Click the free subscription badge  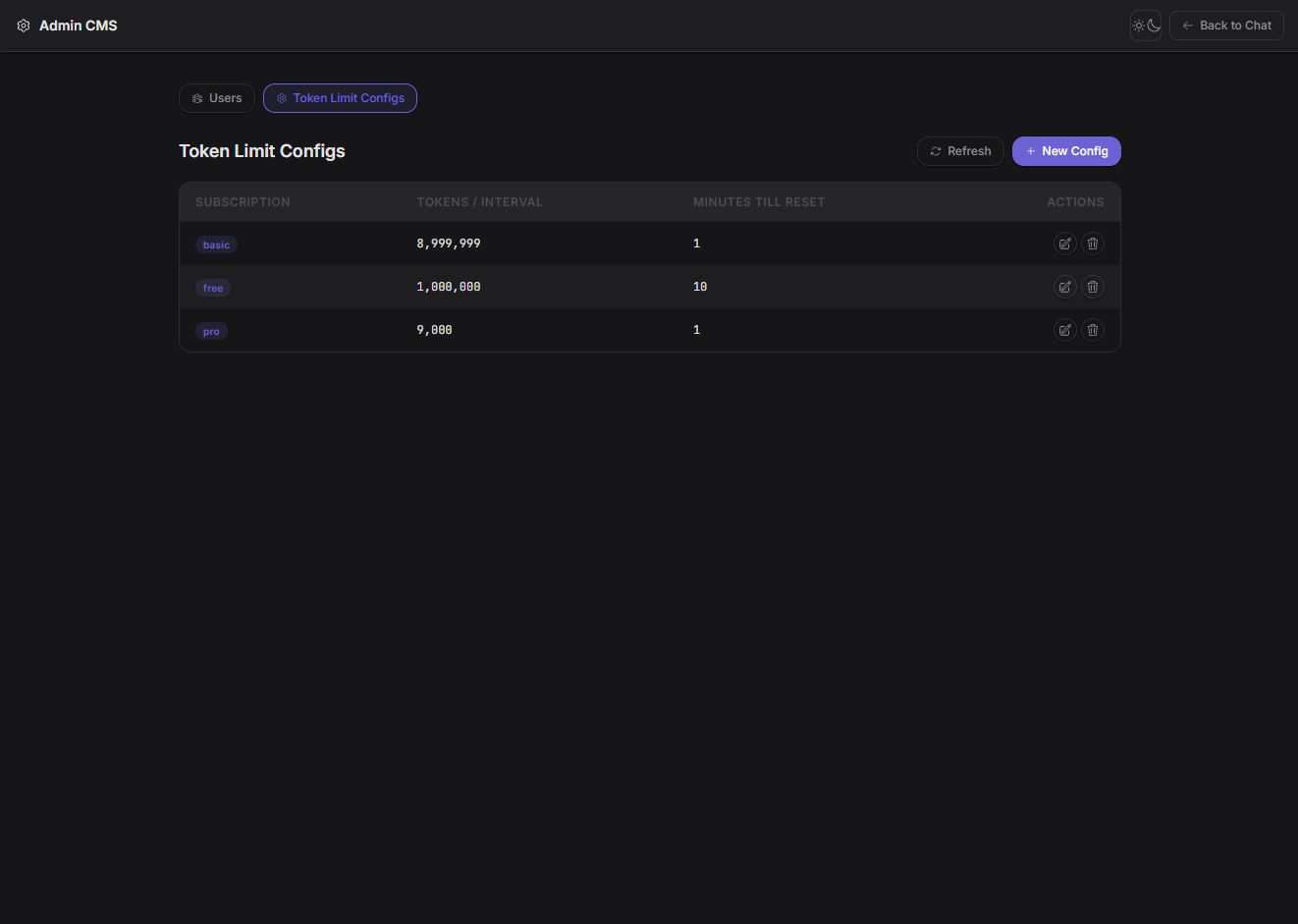(x=213, y=288)
